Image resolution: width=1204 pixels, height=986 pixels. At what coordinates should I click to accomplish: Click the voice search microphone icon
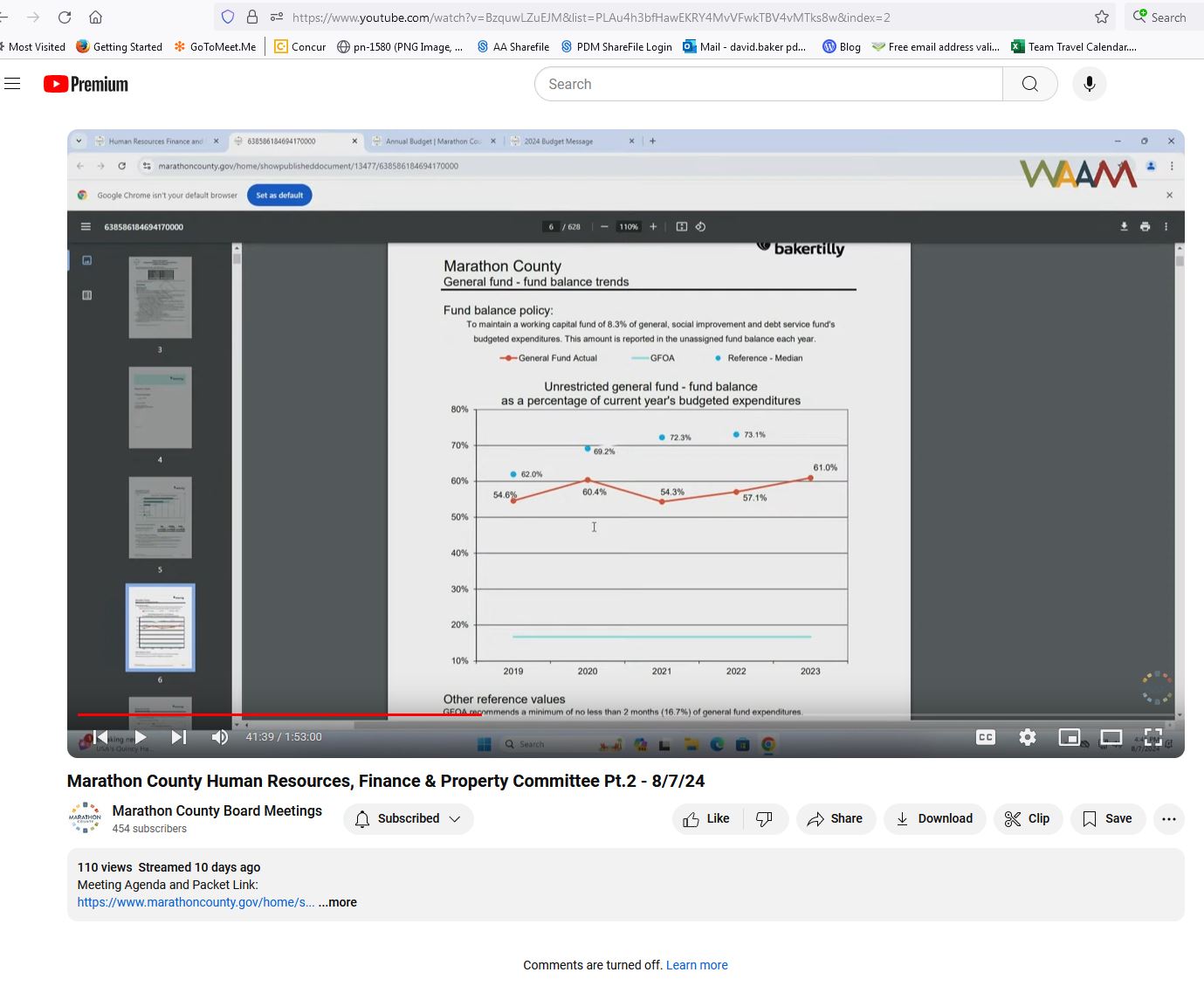tap(1089, 84)
